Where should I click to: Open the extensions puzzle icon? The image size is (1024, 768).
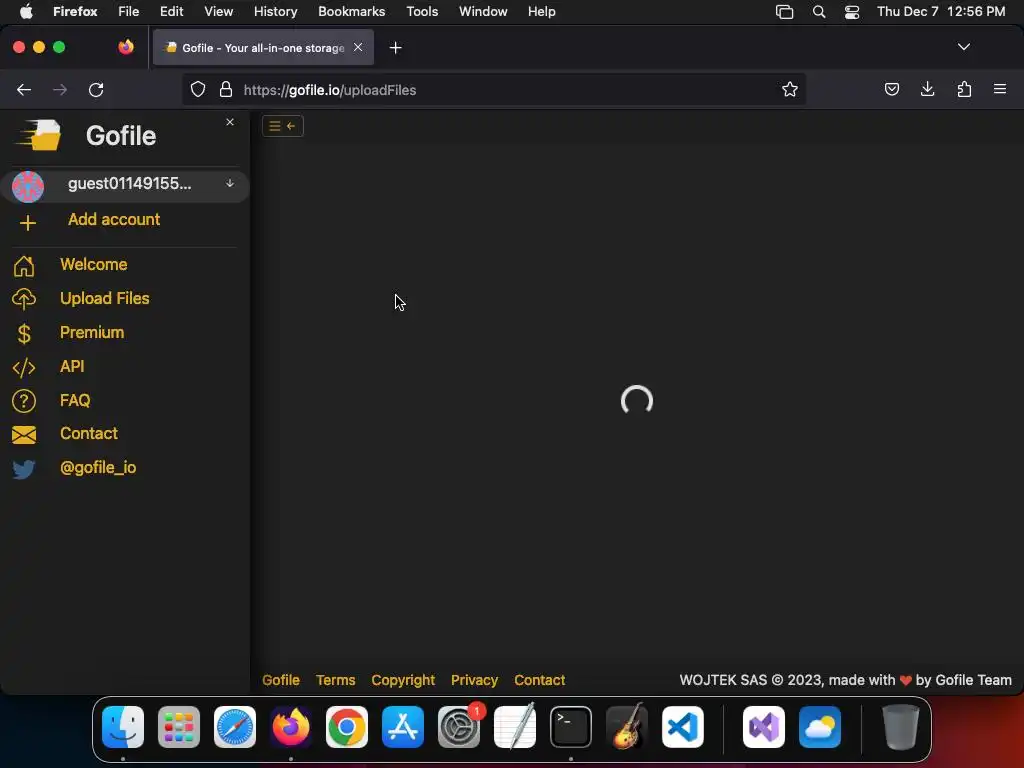pos(964,89)
